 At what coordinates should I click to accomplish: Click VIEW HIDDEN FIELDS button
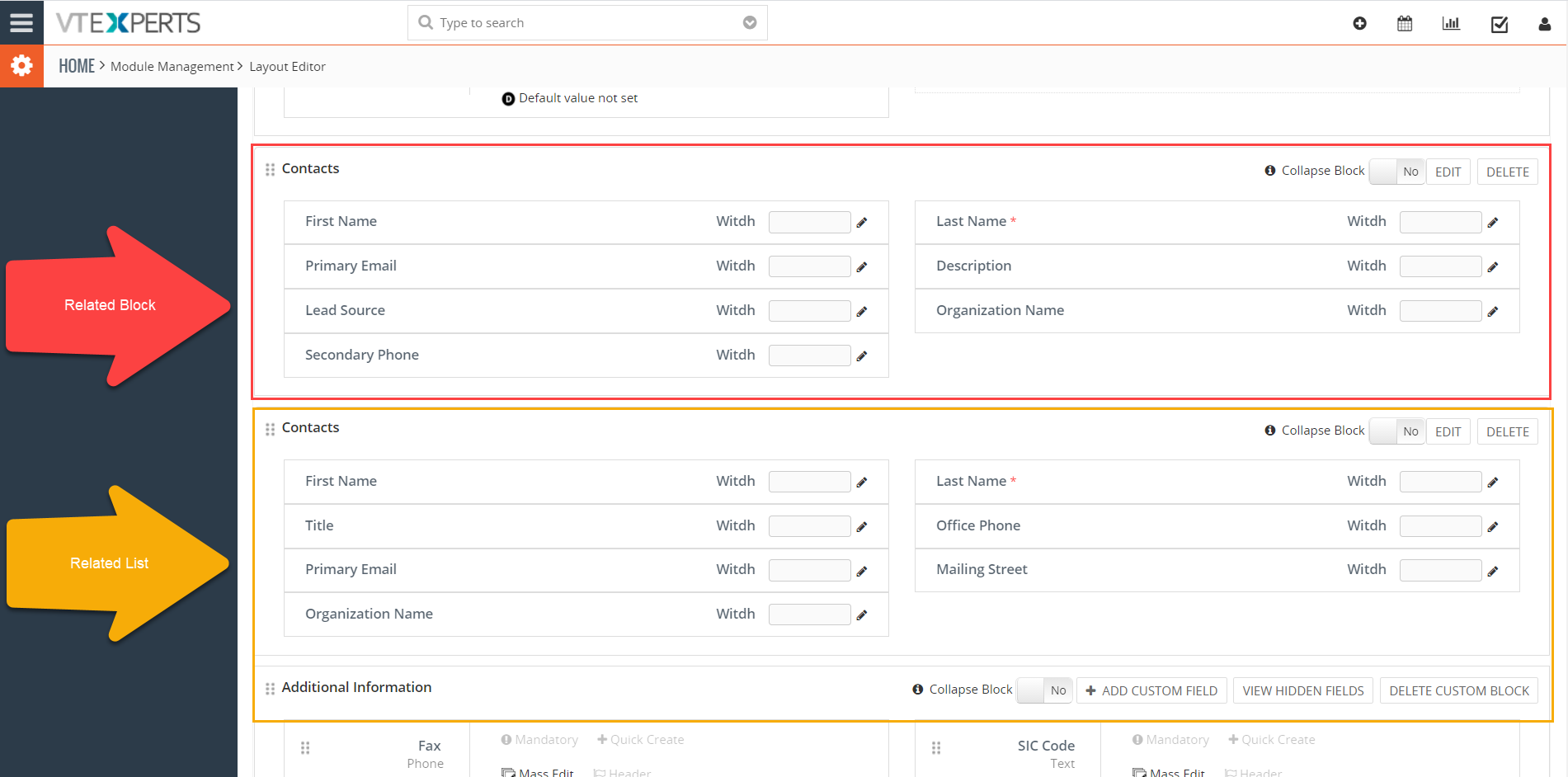tap(1303, 690)
